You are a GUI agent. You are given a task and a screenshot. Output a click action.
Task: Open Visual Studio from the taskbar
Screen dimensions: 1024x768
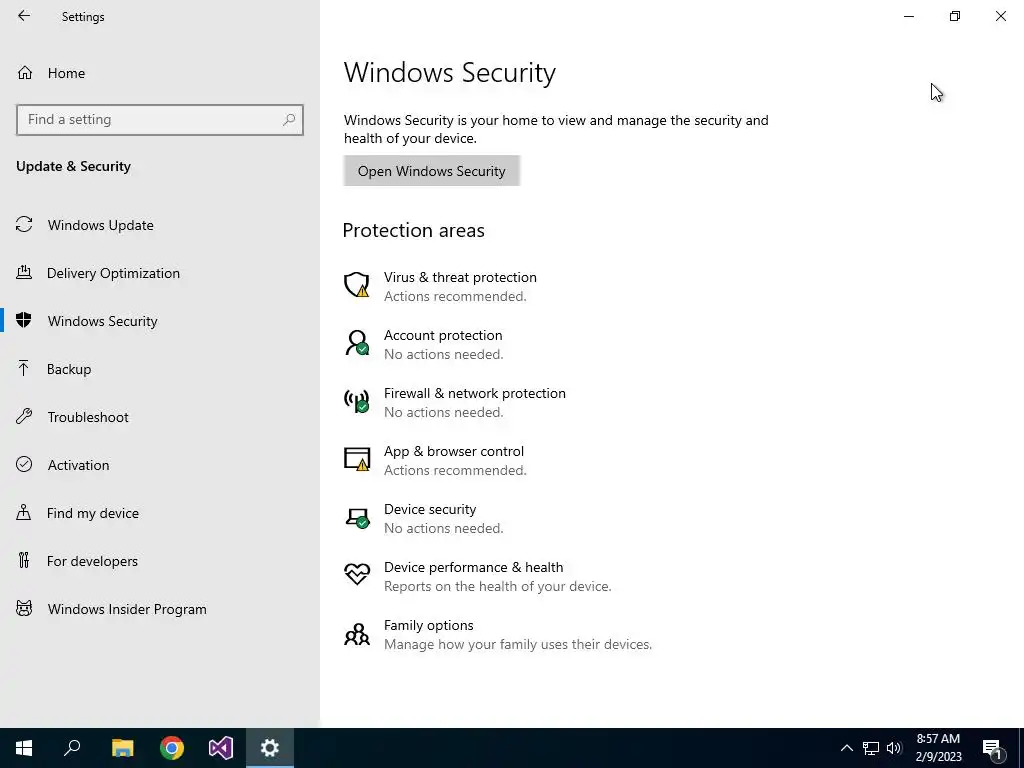(221, 748)
